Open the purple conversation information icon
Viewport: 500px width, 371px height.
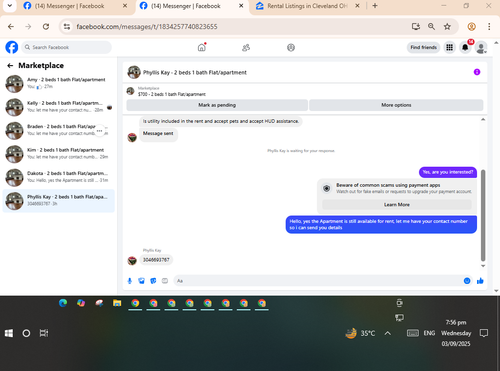[477, 72]
